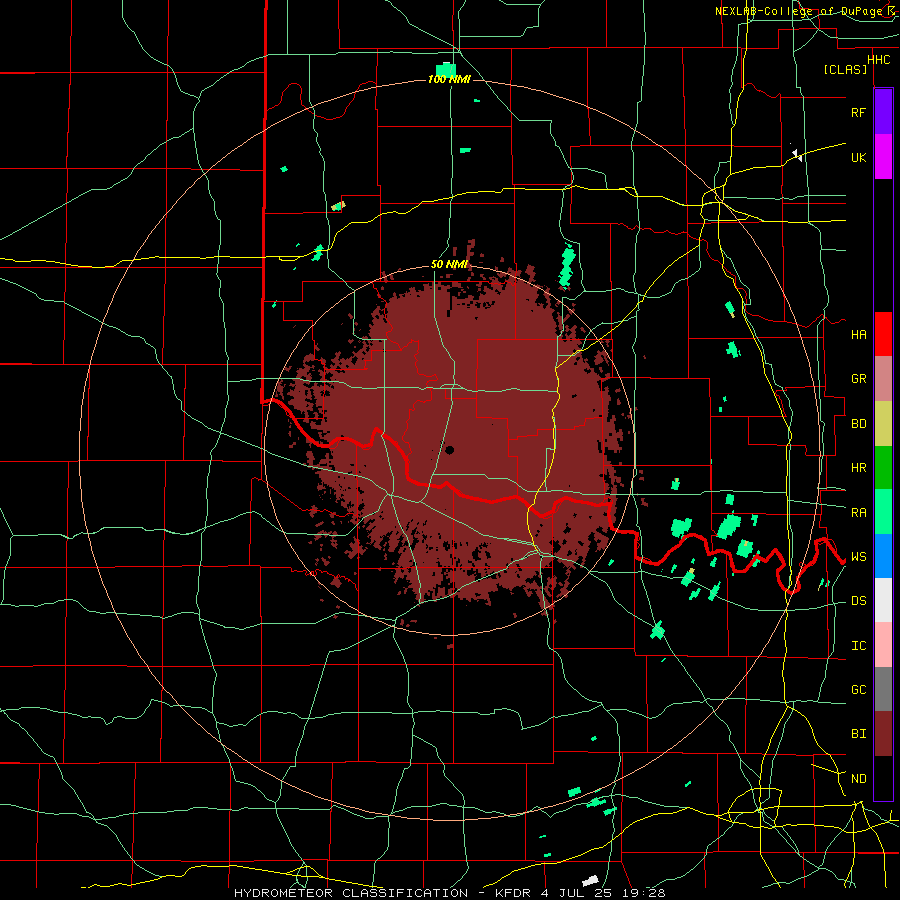Click the GC legend label
Image resolution: width=900 pixels, height=900 pixels.
point(858,690)
